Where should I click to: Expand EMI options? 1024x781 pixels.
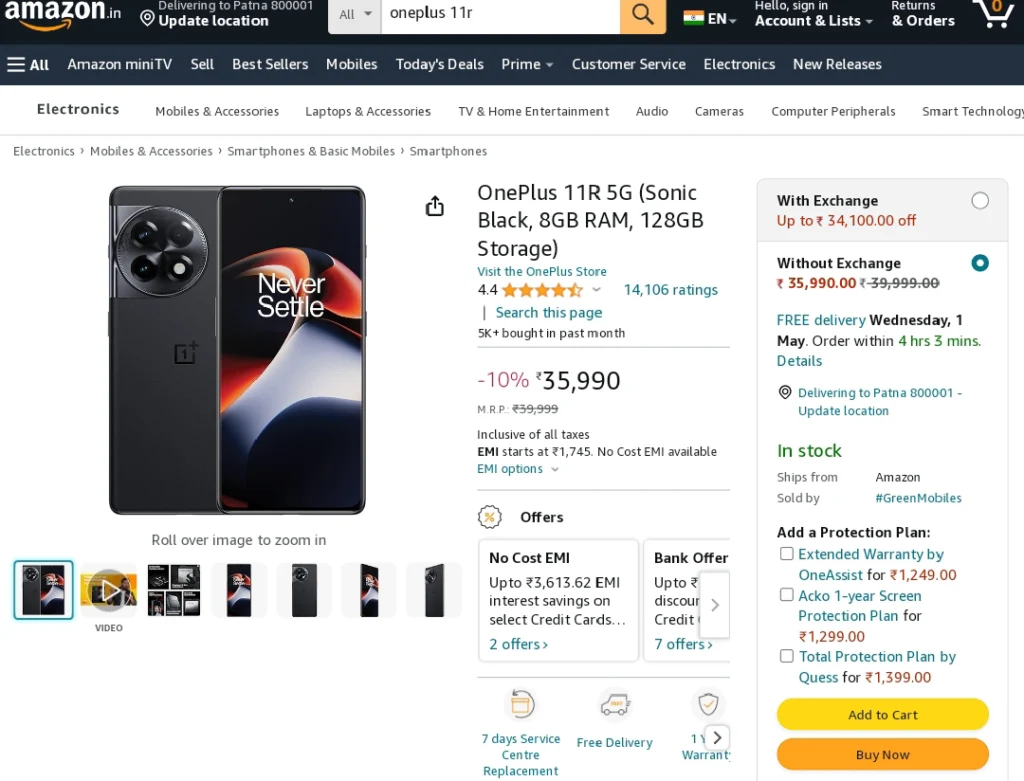tap(518, 469)
